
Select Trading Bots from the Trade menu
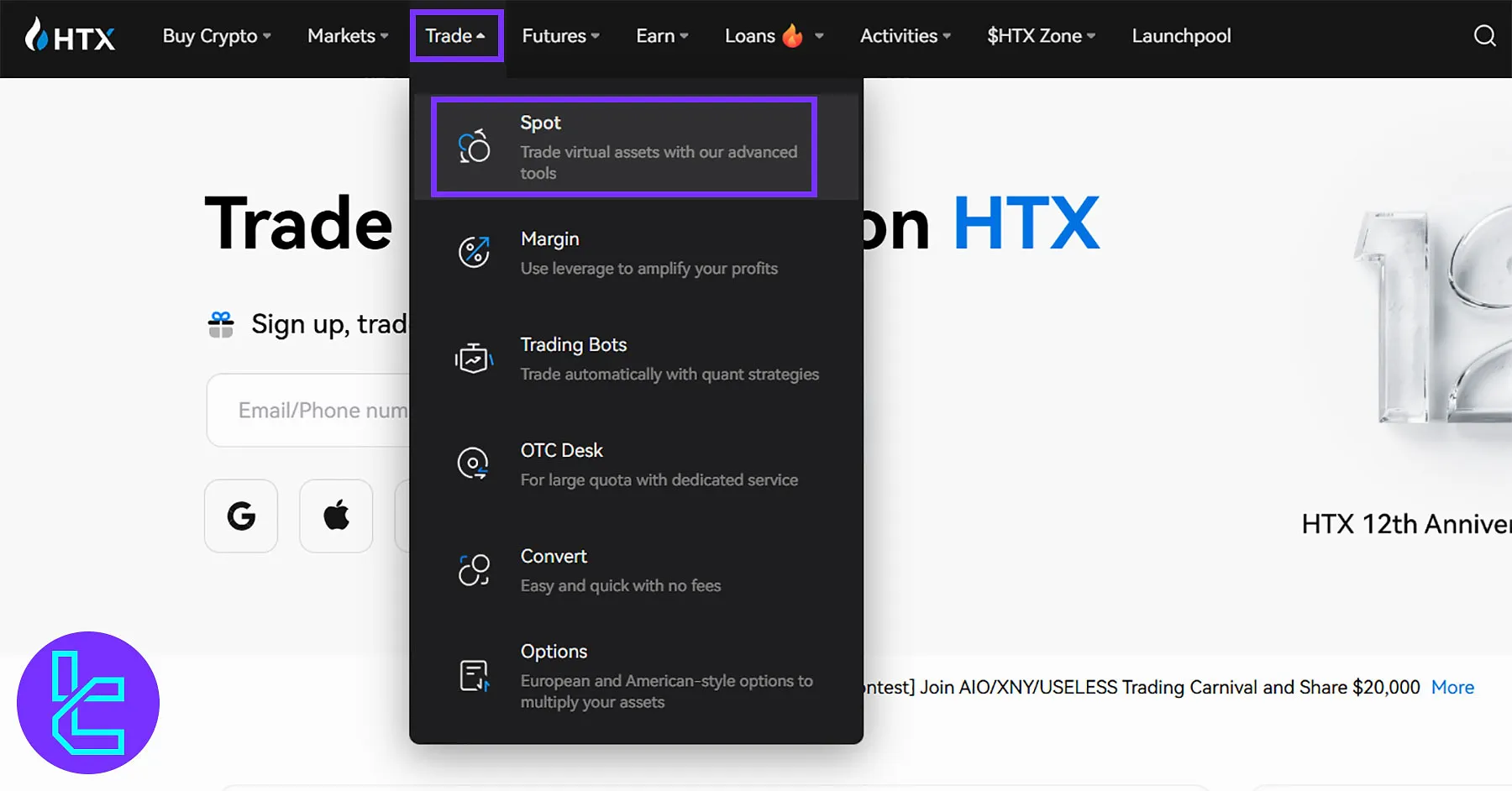pos(636,359)
